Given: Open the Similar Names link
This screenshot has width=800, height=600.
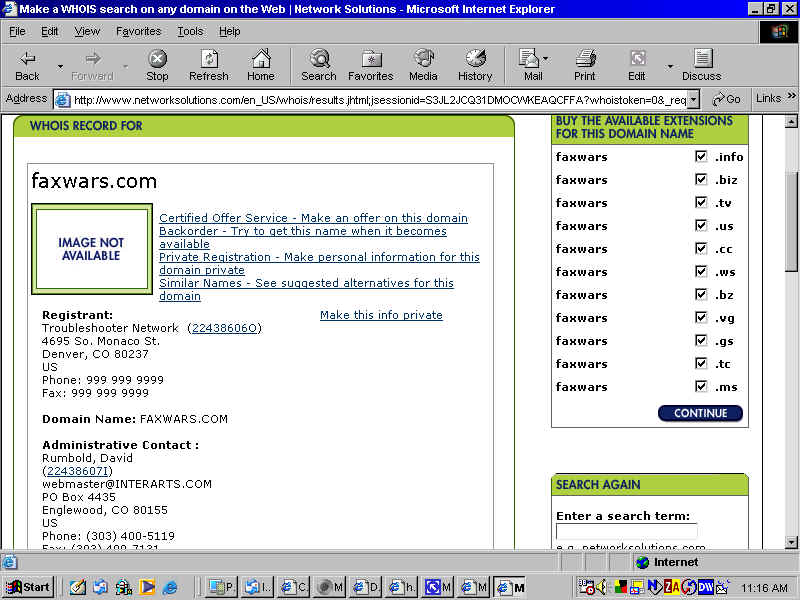Looking at the screenshot, I should click(x=306, y=289).
